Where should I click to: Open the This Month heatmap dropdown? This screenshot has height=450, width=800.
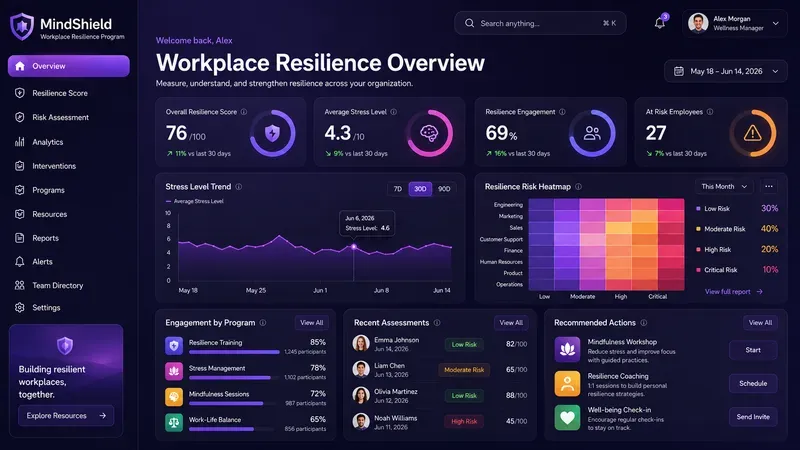click(724, 187)
